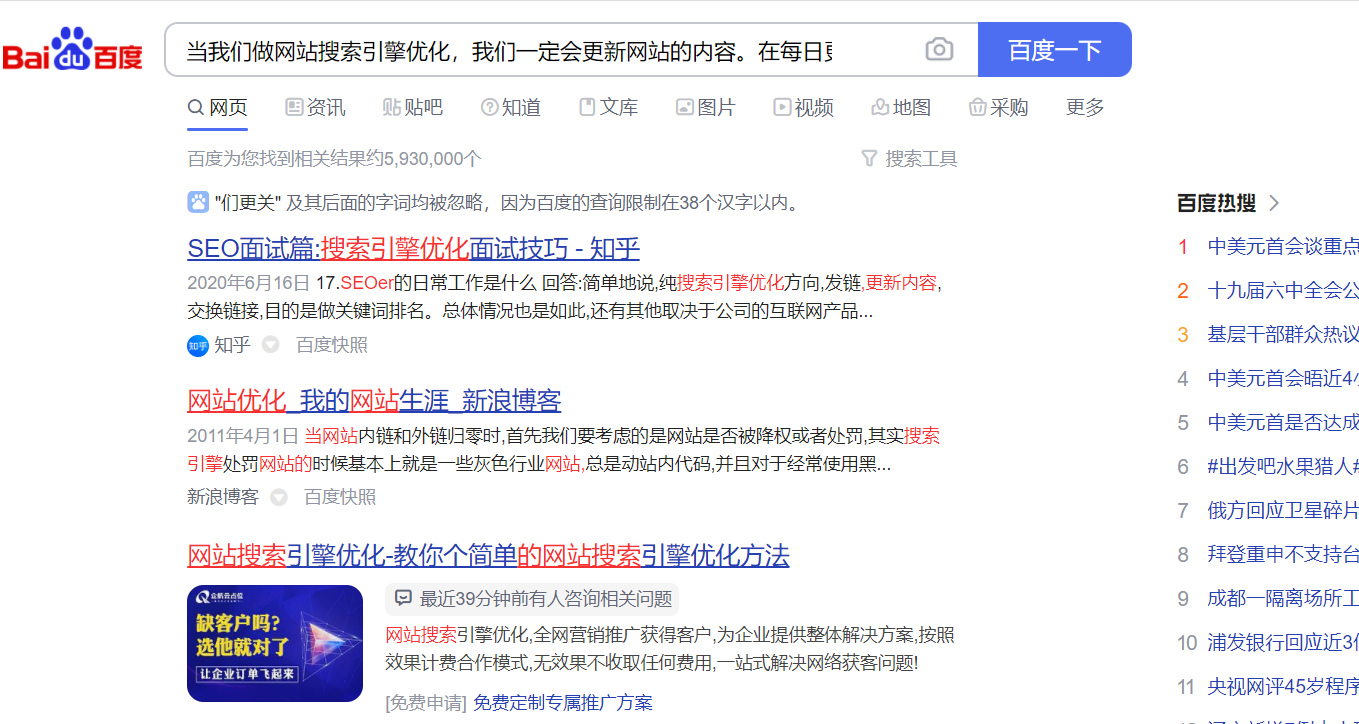Open the 采购 tab
This screenshot has width=1359, height=724.
998,107
